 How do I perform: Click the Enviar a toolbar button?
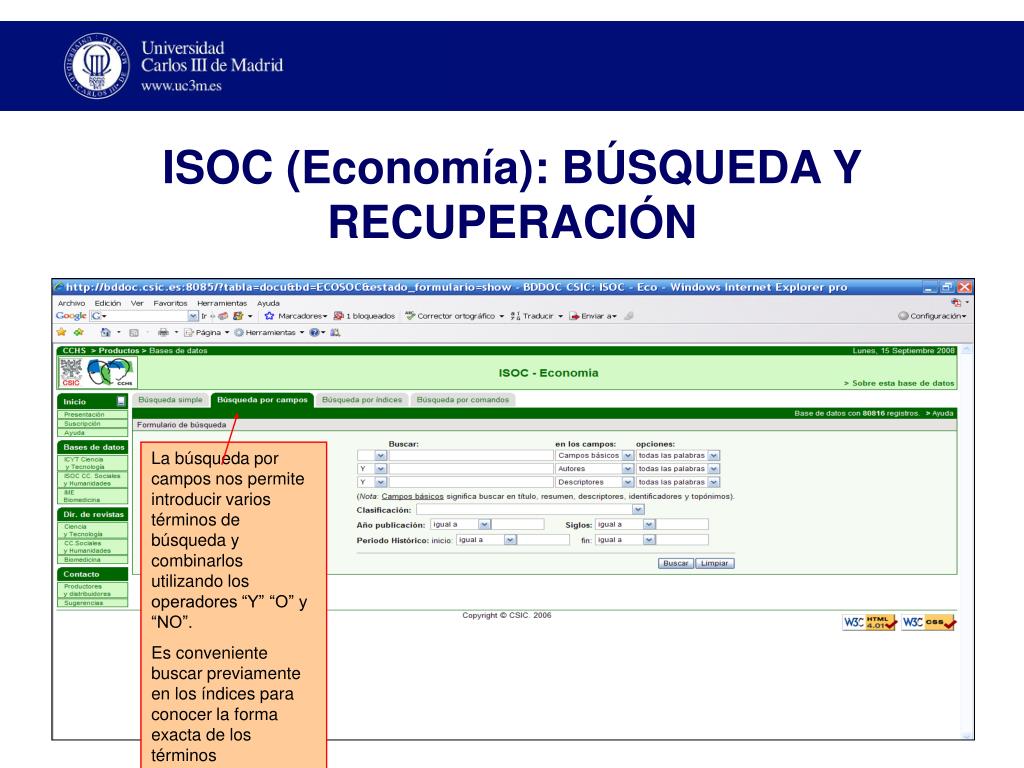tap(592, 316)
